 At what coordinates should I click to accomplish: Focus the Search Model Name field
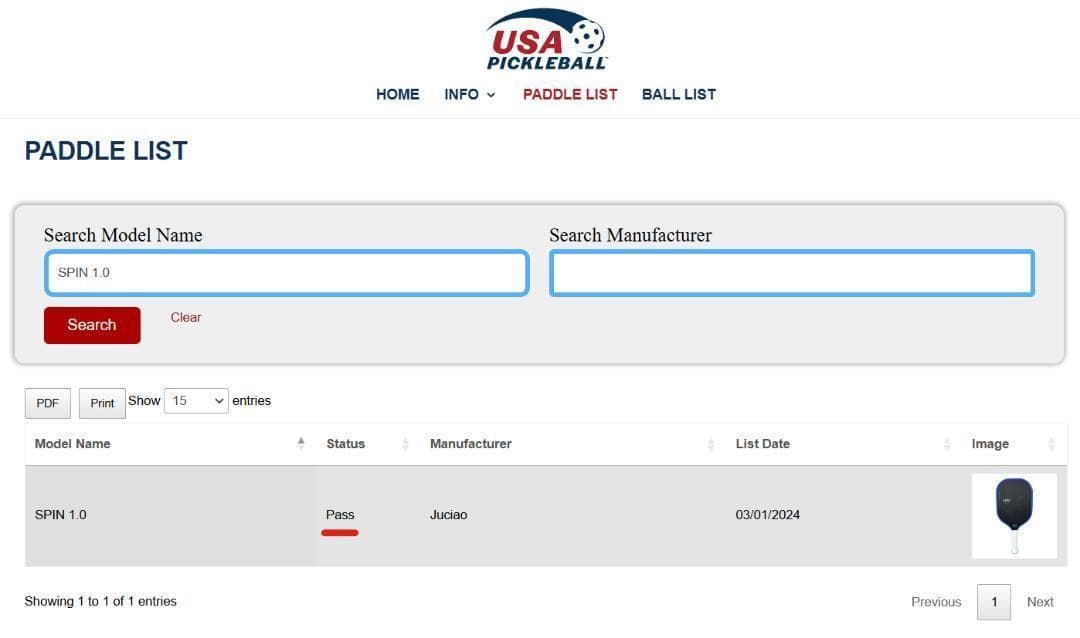point(287,273)
